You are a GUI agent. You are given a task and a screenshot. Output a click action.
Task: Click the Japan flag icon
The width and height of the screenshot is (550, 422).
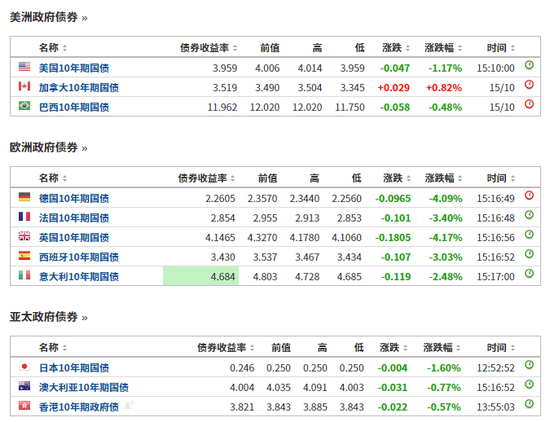(x=24, y=367)
